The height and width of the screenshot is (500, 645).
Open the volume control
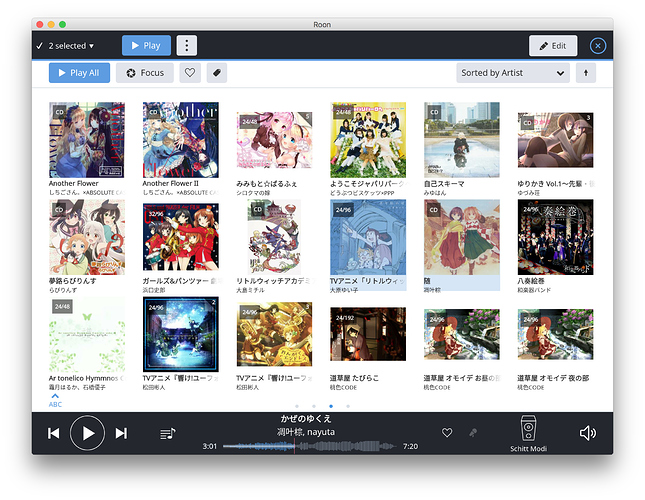(587, 433)
